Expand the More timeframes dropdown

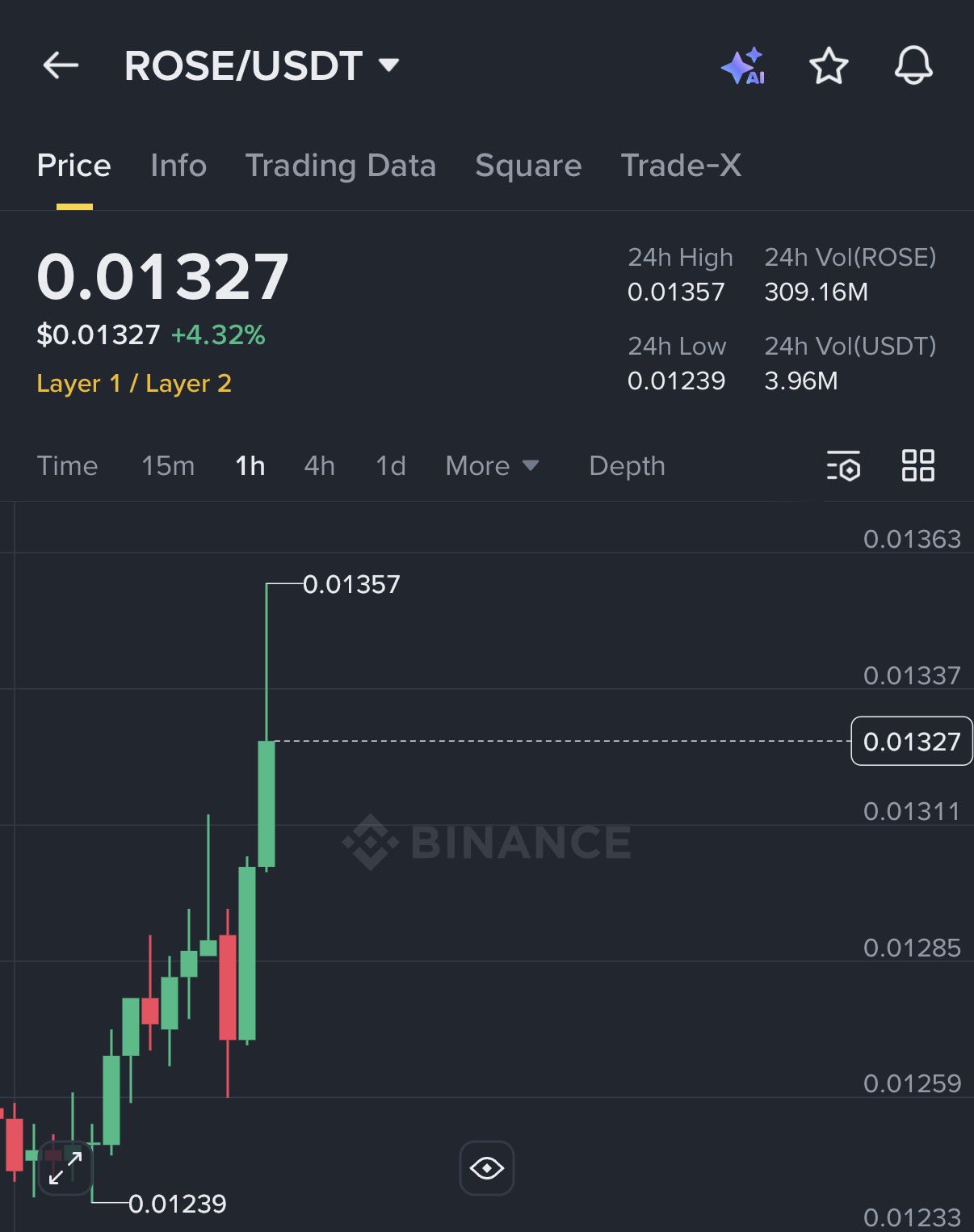(x=491, y=466)
